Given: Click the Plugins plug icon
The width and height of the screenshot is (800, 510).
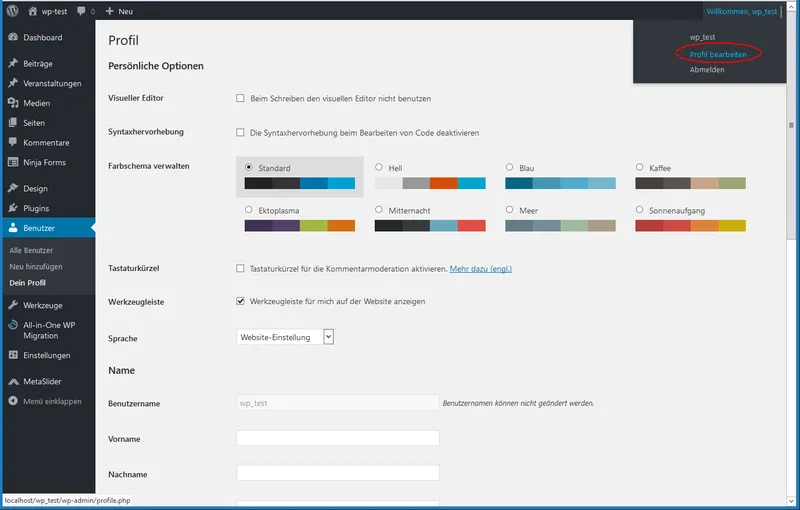Looking at the screenshot, I should click(13, 208).
